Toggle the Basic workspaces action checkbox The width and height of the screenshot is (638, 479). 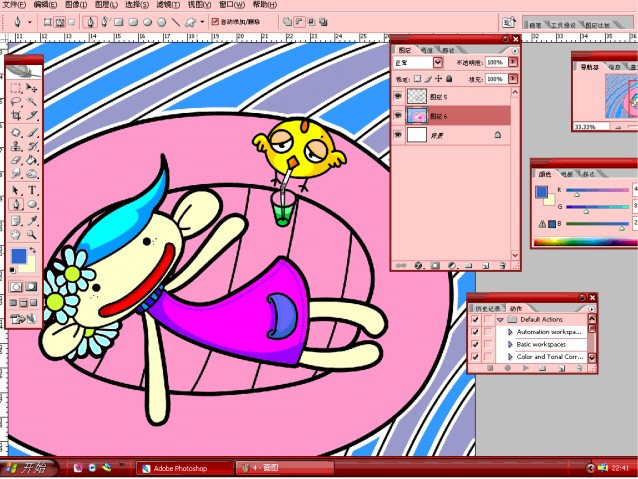pos(475,344)
